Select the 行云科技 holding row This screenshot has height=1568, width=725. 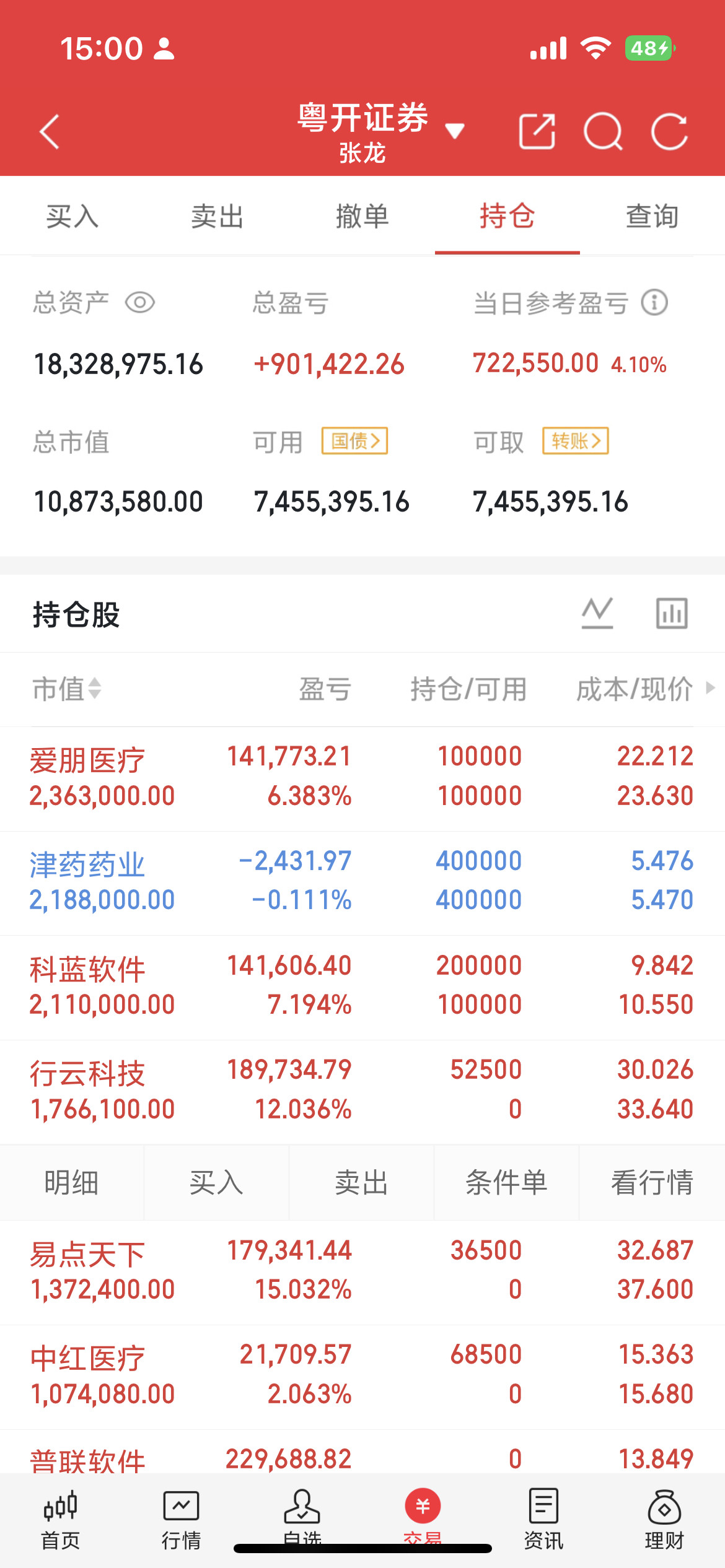(362, 1092)
